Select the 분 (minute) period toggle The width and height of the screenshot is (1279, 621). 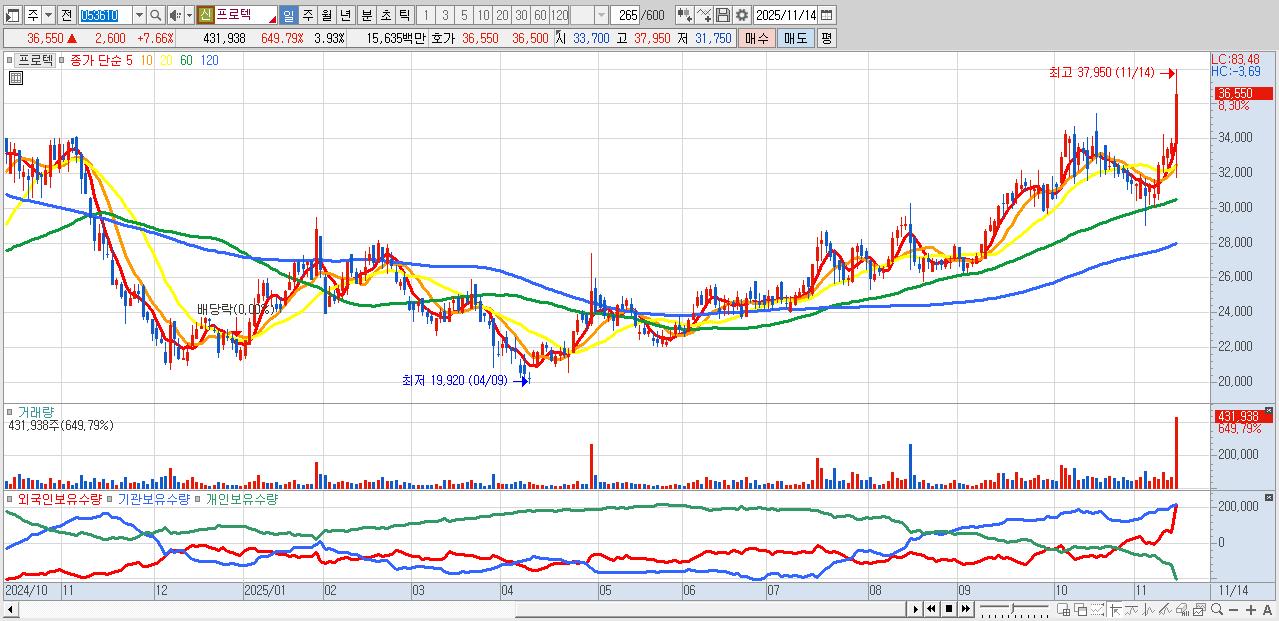pyautogui.click(x=367, y=15)
